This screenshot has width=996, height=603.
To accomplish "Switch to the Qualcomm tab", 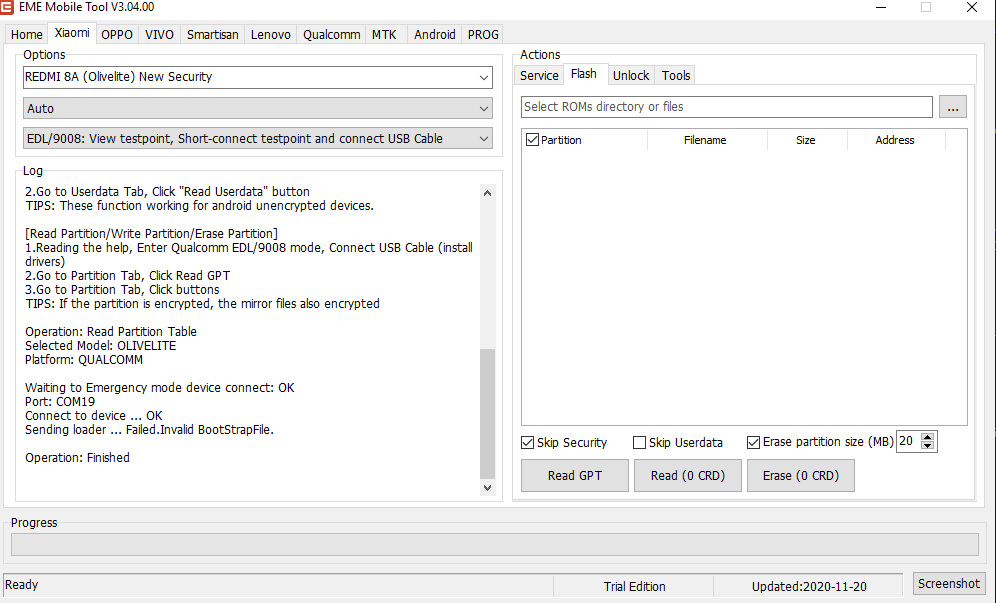I will [332, 34].
